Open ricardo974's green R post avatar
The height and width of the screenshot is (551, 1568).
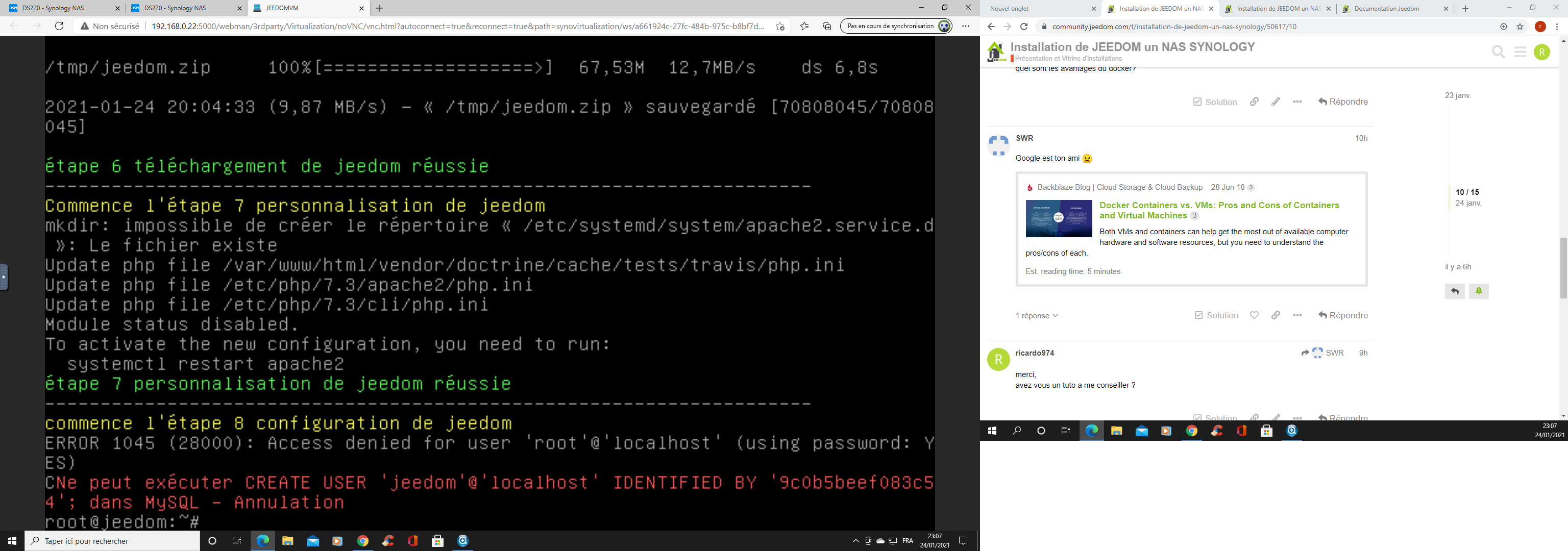click(x=998, y=360)
